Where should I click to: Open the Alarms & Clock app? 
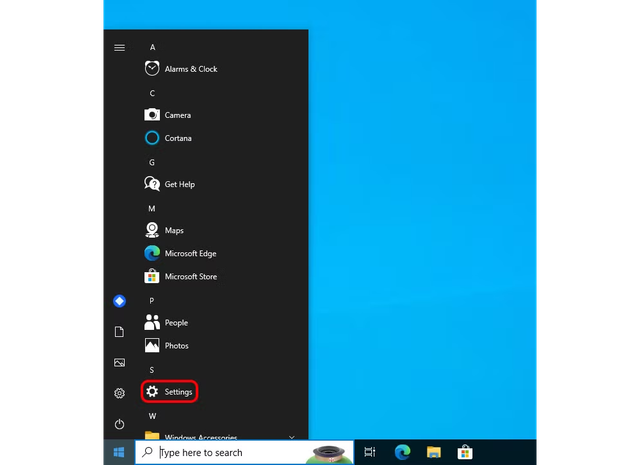(x=190, y=69)
